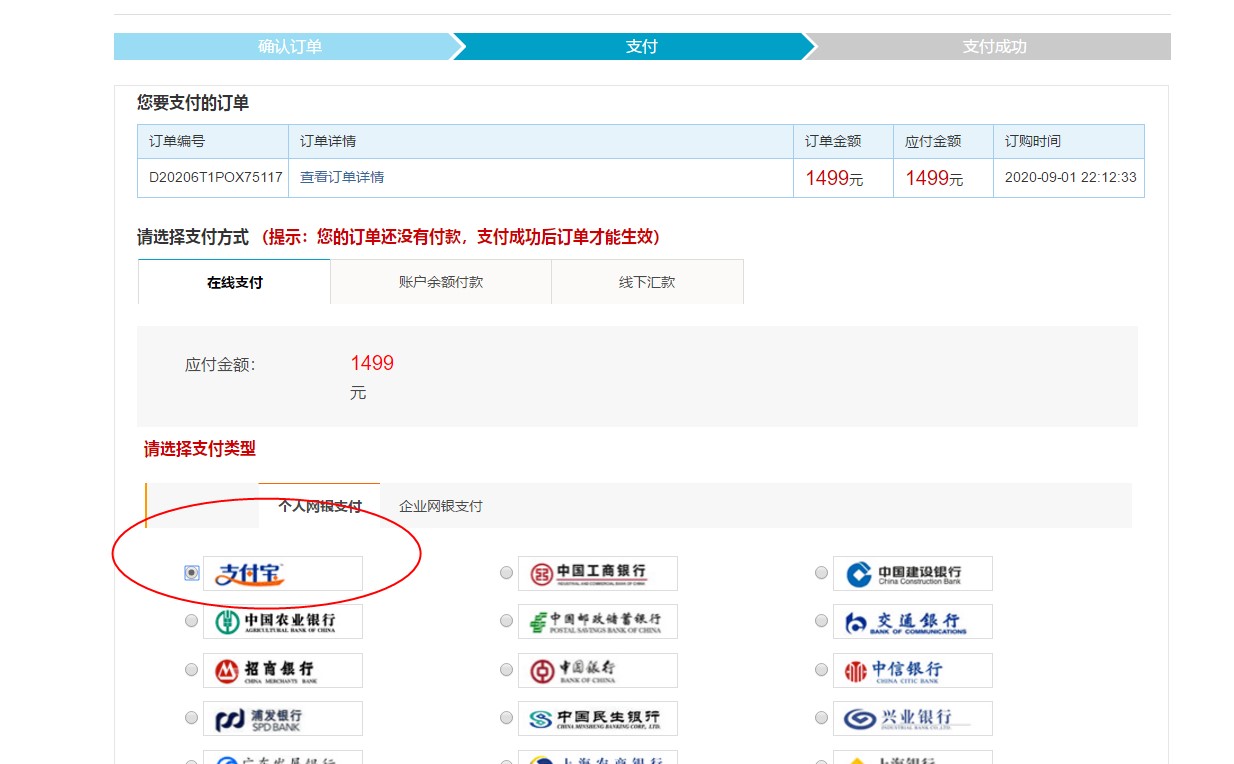Viewport: 1234px width, 764px height.
Task: Select the radio button for 浦发银行
Action: point(191,718)
